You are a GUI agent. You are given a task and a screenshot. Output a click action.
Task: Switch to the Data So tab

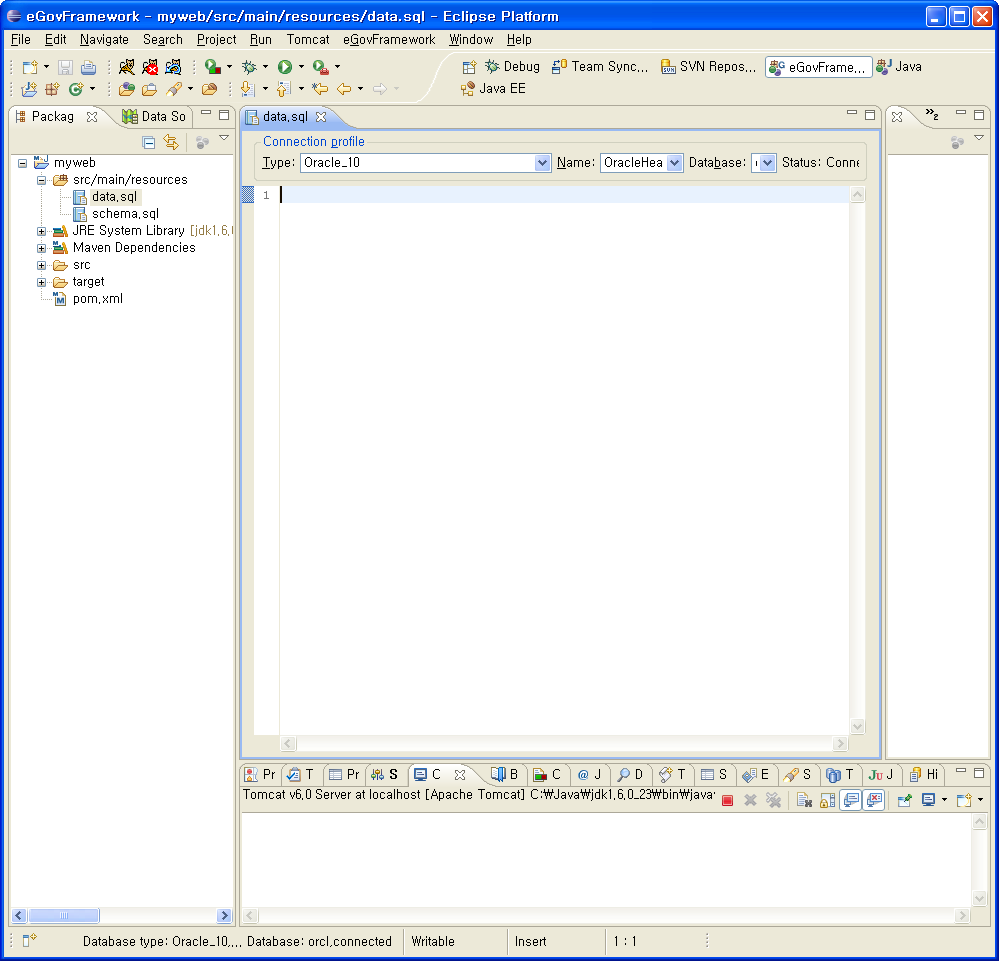(x=154, y=117)
